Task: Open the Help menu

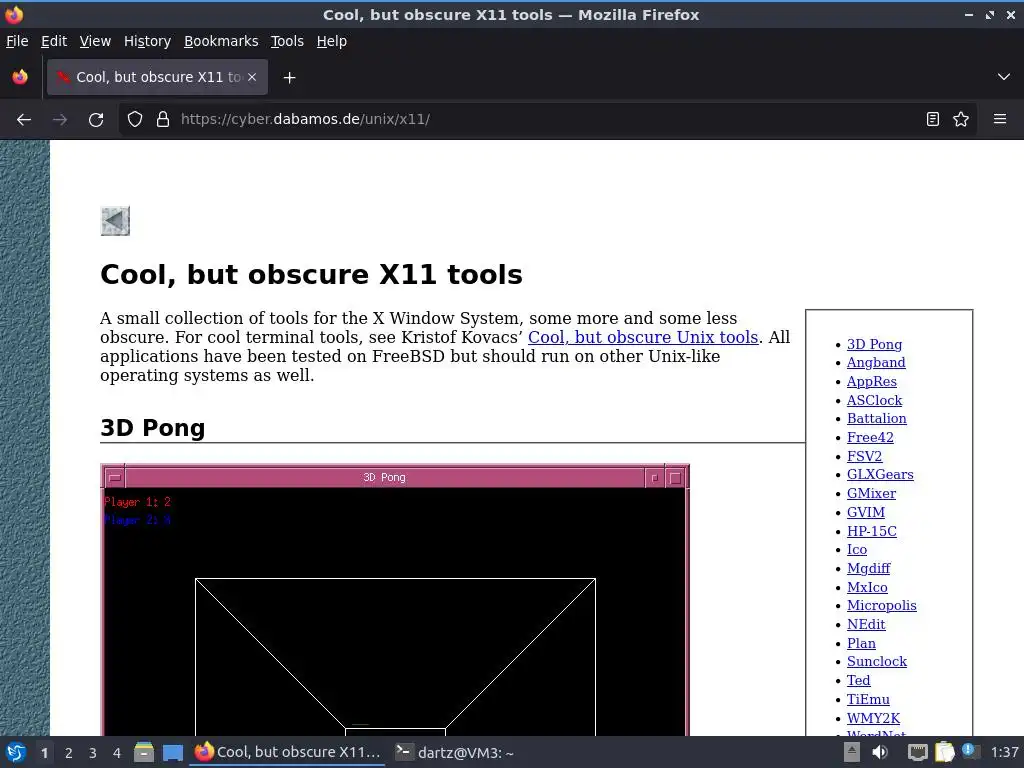Action: (332, 41)
